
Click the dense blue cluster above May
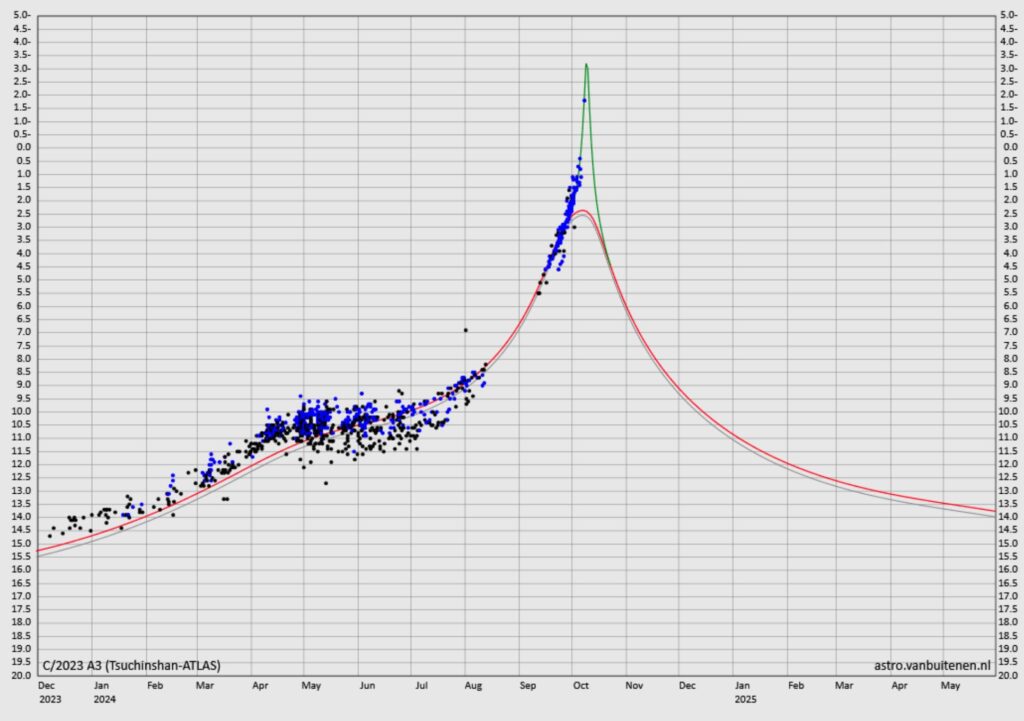tap(314, 416)
